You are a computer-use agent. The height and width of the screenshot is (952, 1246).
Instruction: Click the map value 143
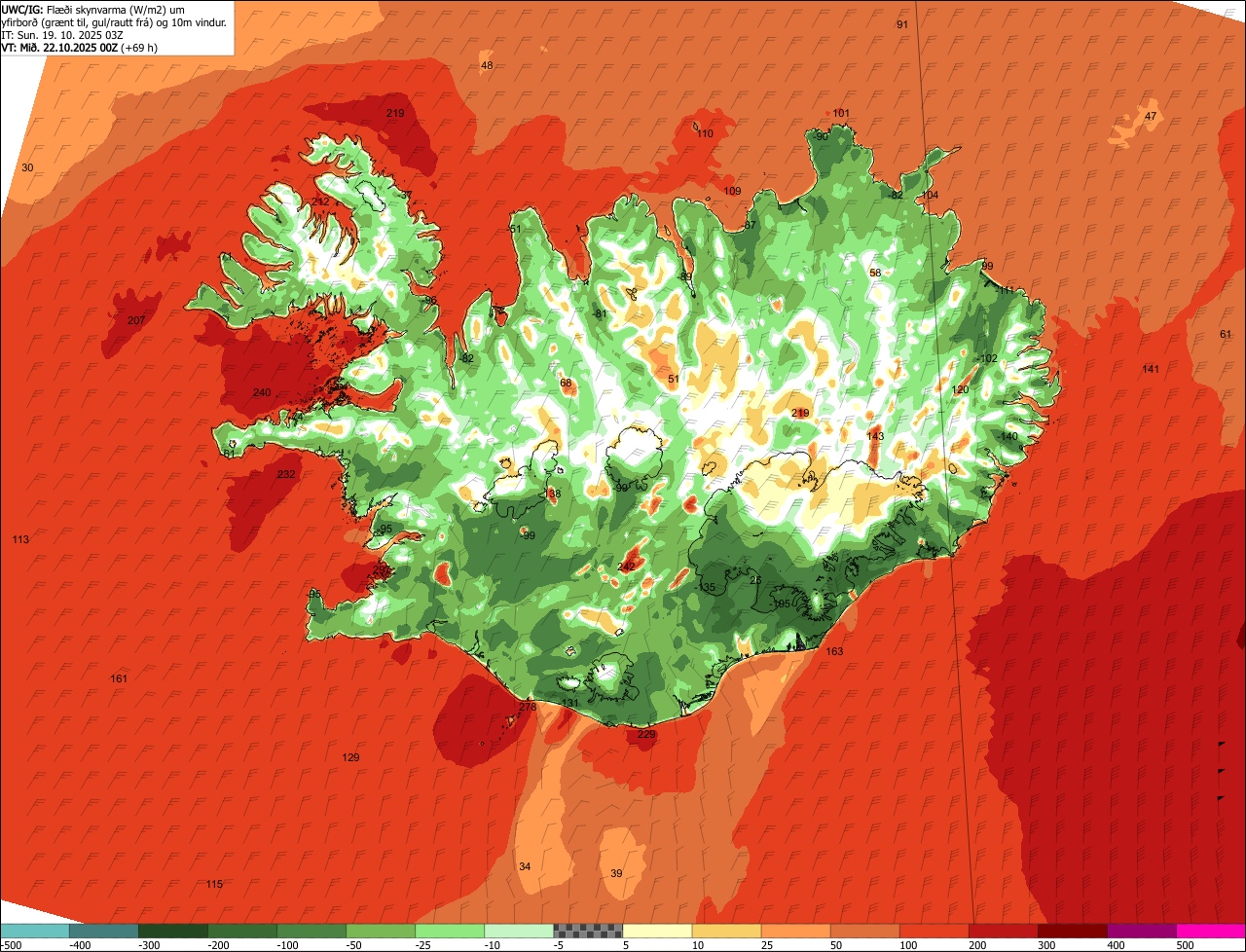[x=875, y=436]
